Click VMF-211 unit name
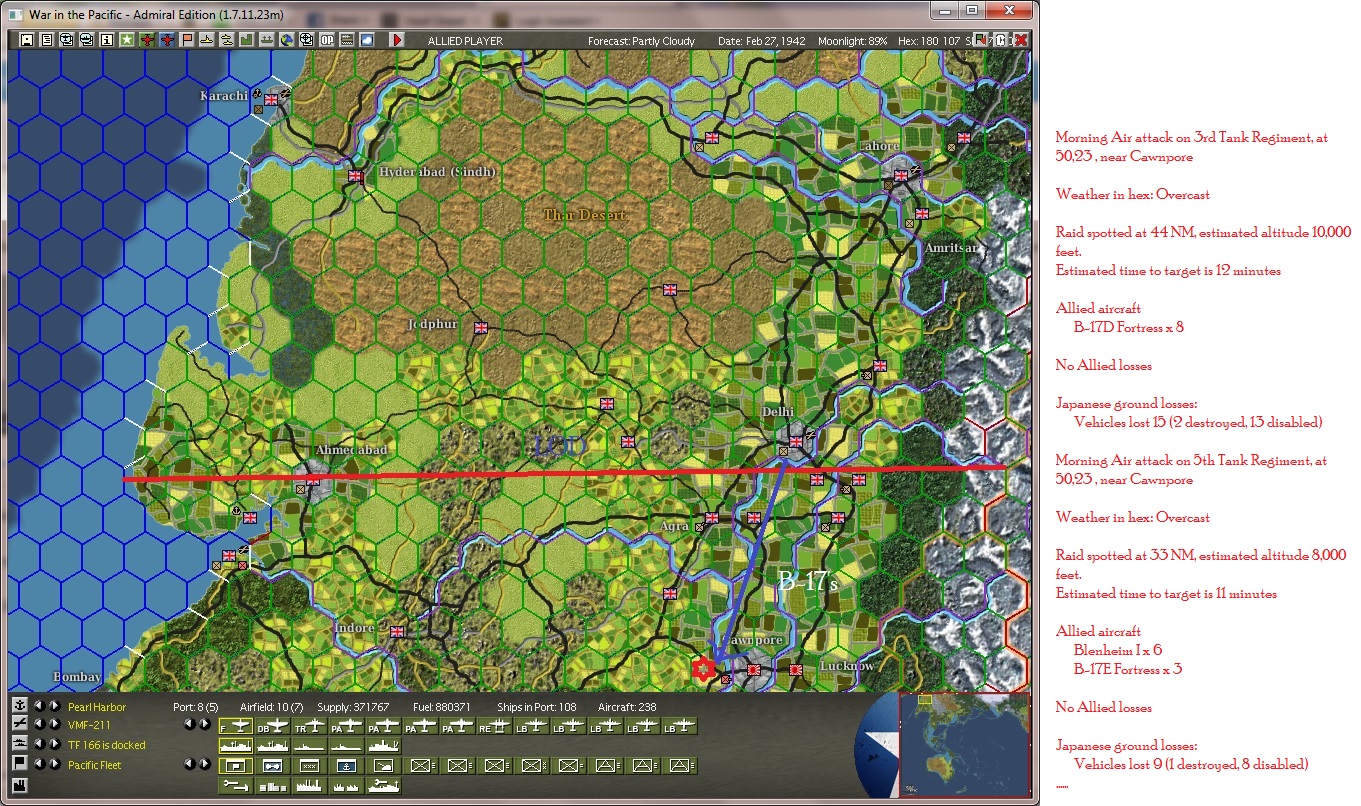The image size is (1361, 806). (89, 725)
